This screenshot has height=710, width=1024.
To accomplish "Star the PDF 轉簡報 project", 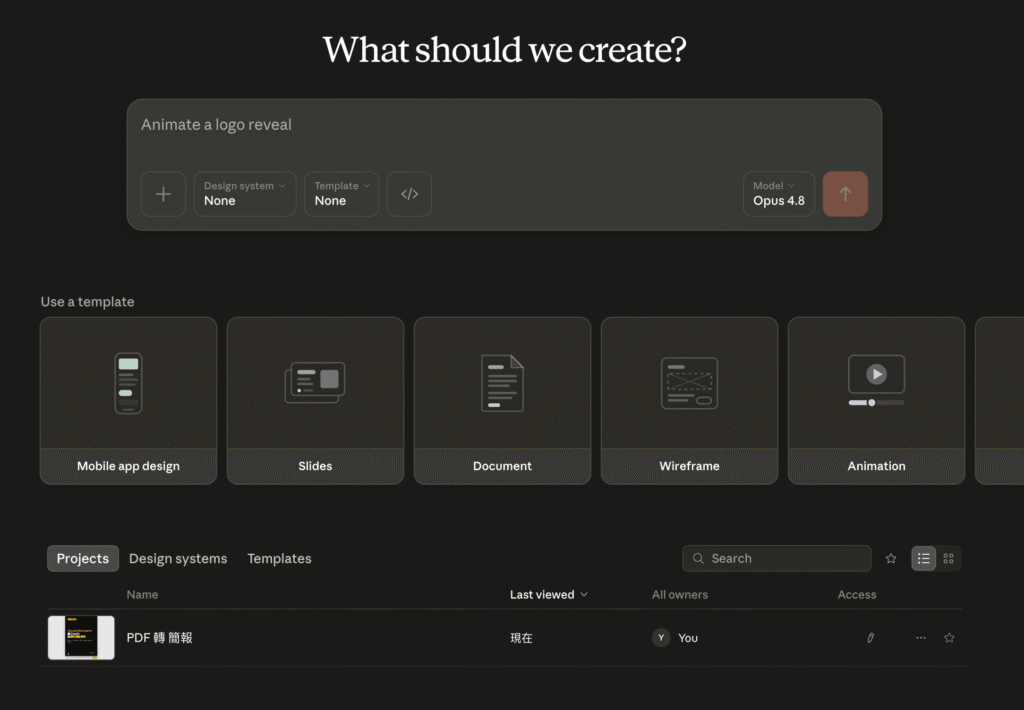I will (x=950, y=637).
